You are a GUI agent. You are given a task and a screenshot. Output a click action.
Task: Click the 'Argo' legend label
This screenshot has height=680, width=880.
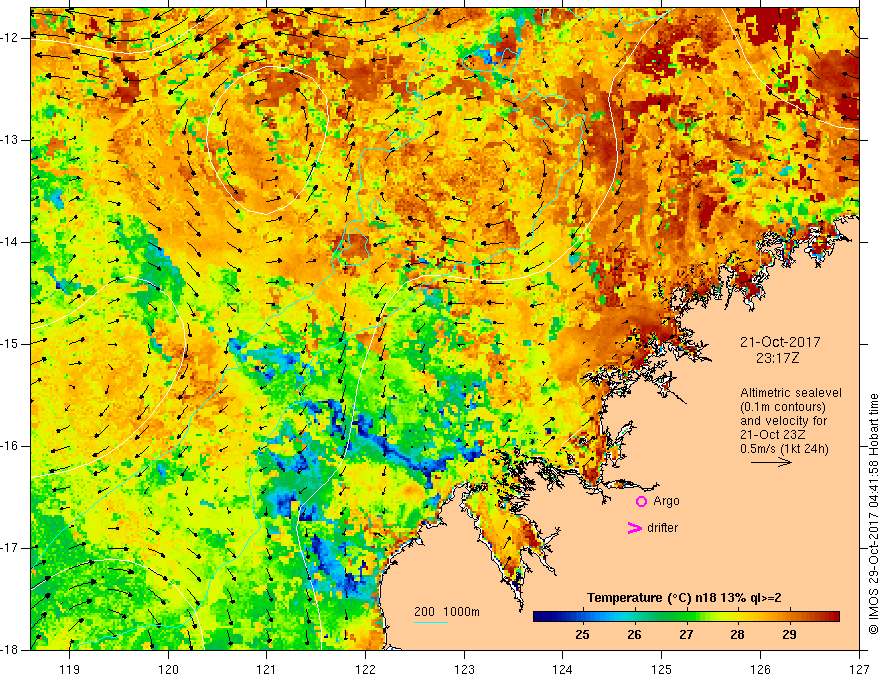point(666,501)
